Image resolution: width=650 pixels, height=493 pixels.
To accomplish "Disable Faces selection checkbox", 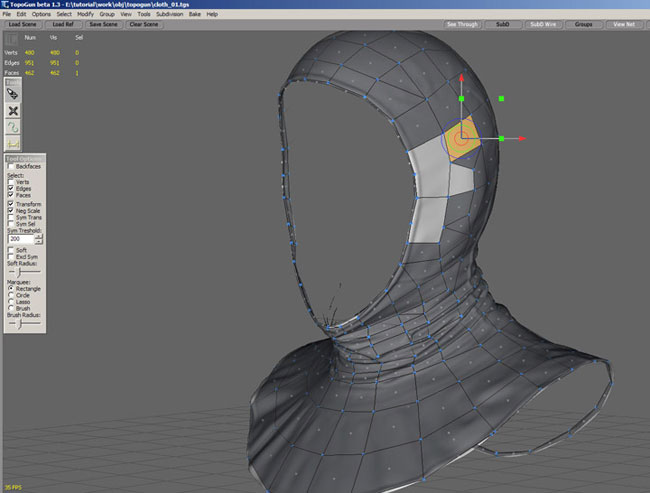I will click(11, 195).
